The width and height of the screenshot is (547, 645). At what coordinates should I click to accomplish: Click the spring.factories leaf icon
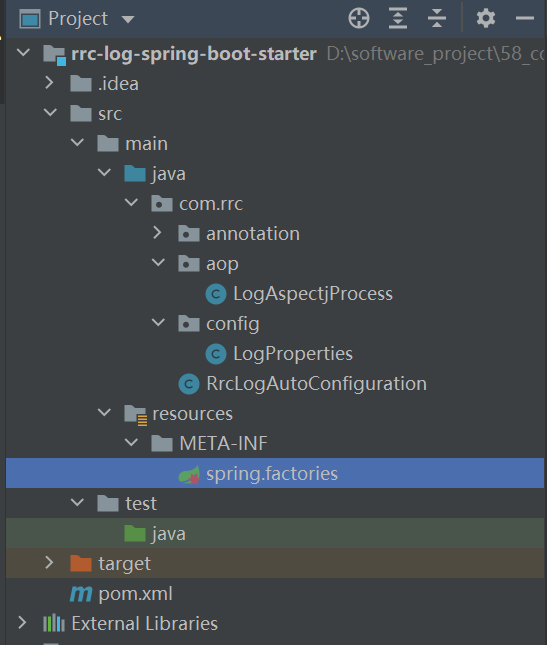pyautogui.click(x=189, y=474)
